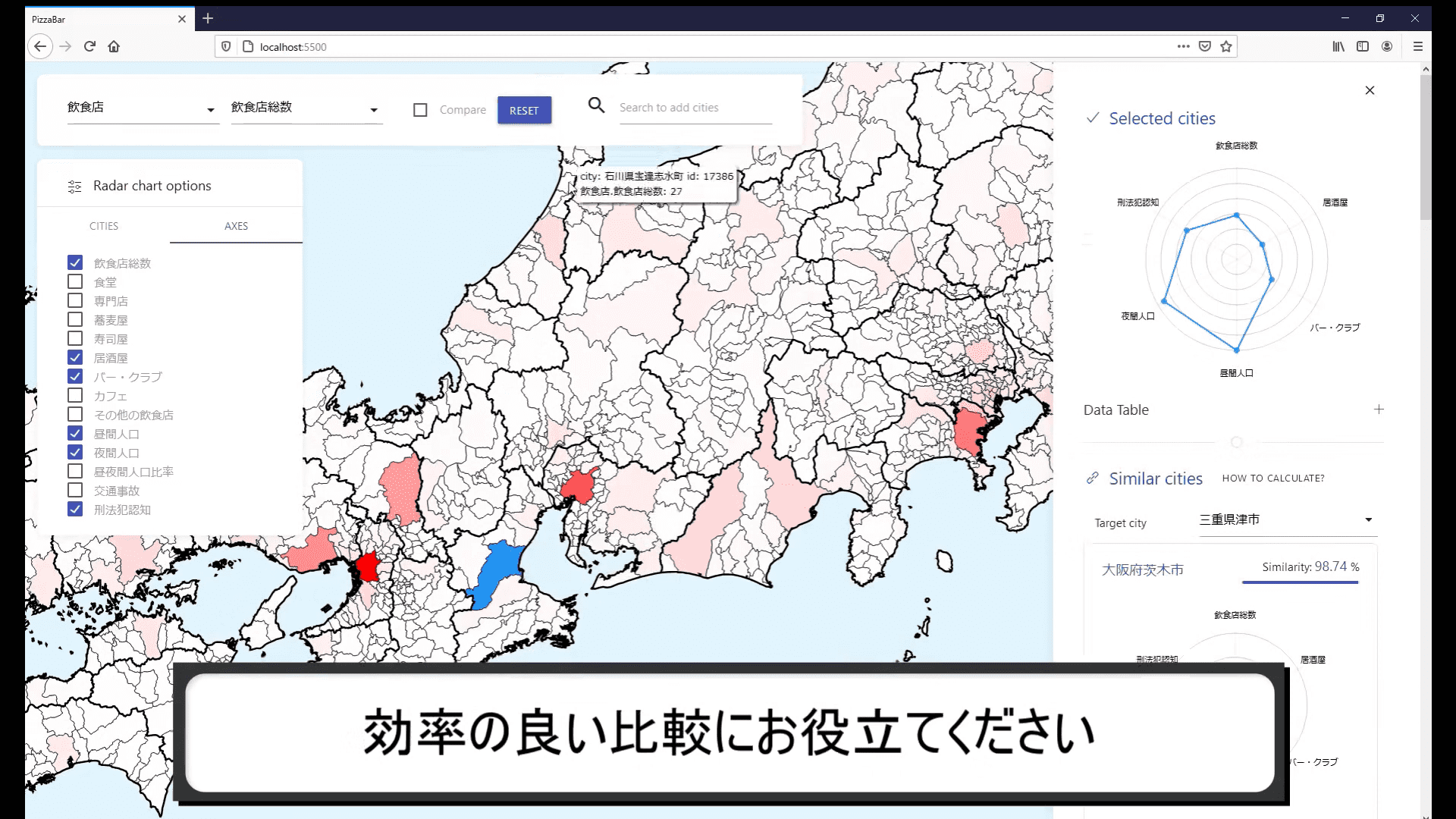Open HOW TO CALCULATE? link
The width and height of the screenshot is (1456, 819).
[x=1273, y=479]
